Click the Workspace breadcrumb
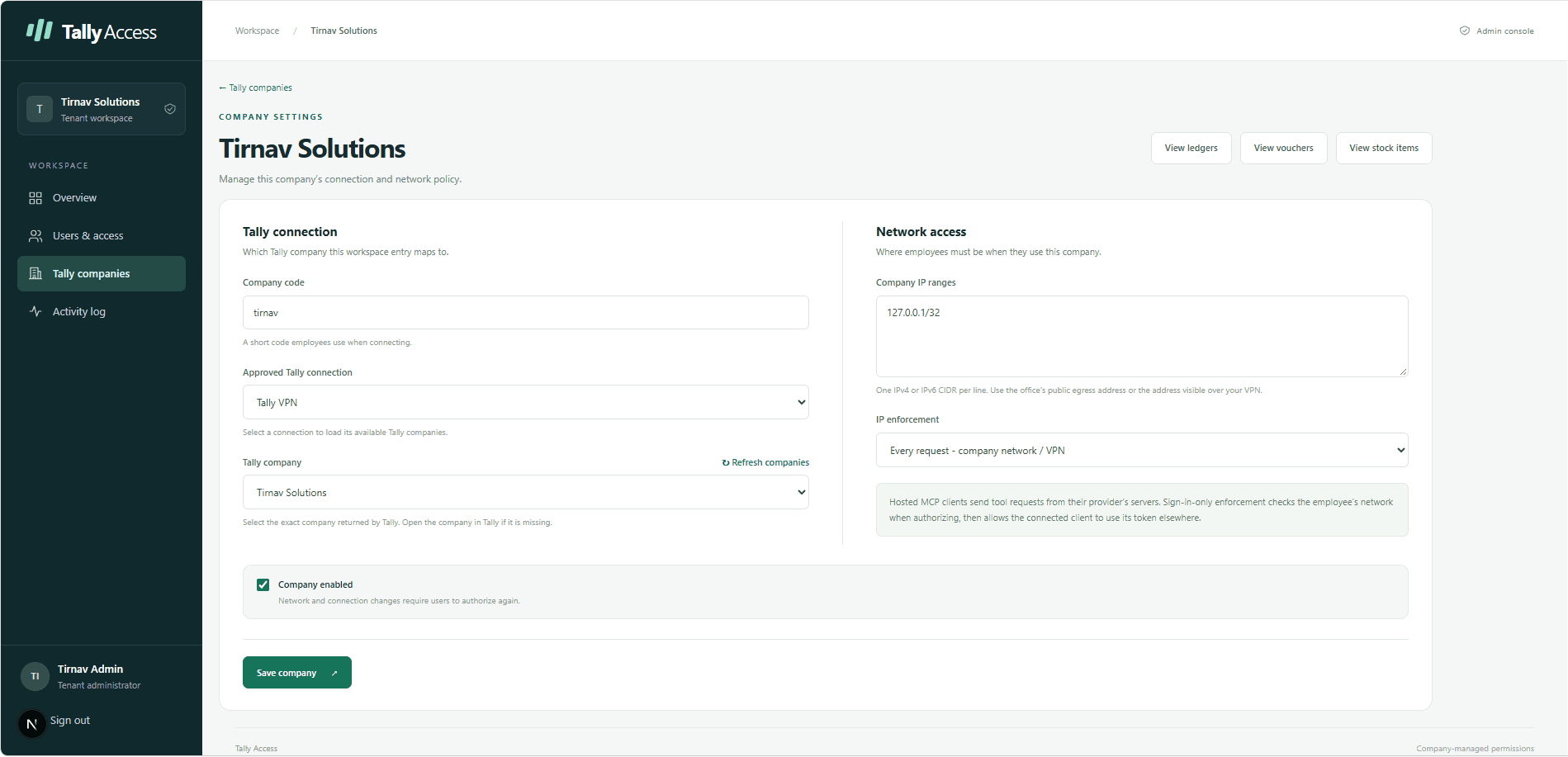 [257, 31]
